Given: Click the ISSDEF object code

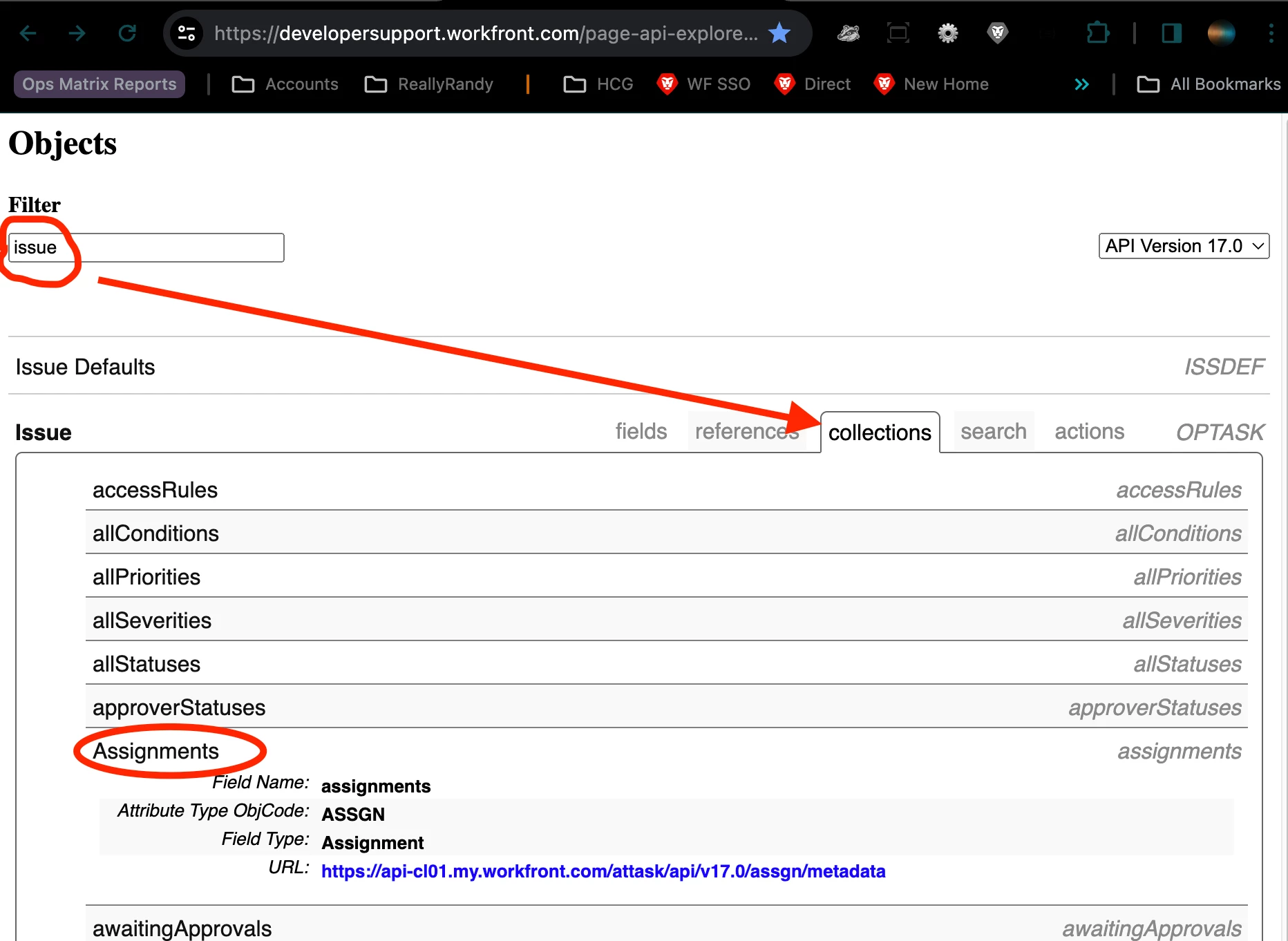Looking at the screenshot, I should click(1224, 367).
